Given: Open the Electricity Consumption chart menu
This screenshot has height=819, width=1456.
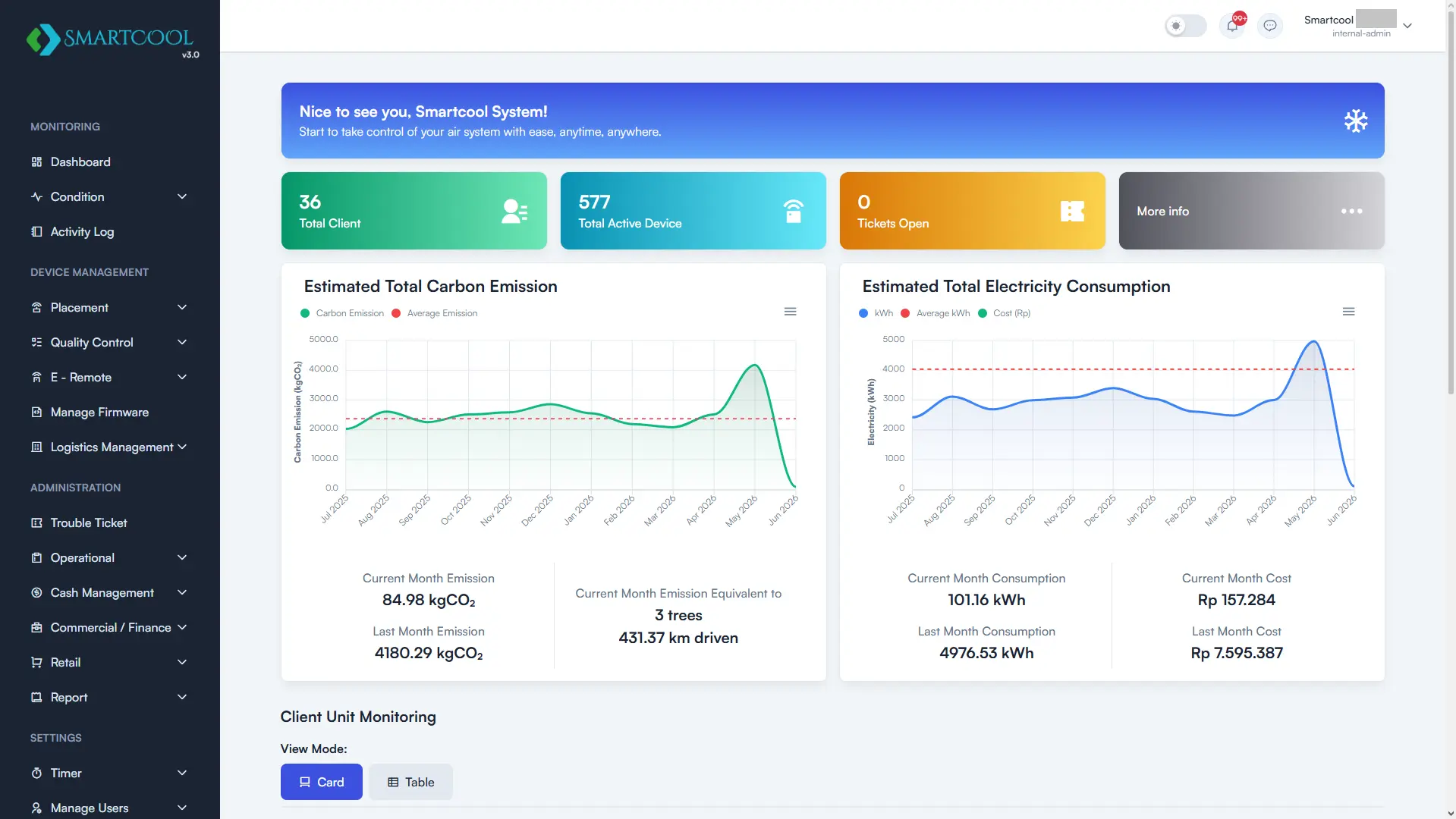Looking at the screenshot, I should [x=1348, y=312].
